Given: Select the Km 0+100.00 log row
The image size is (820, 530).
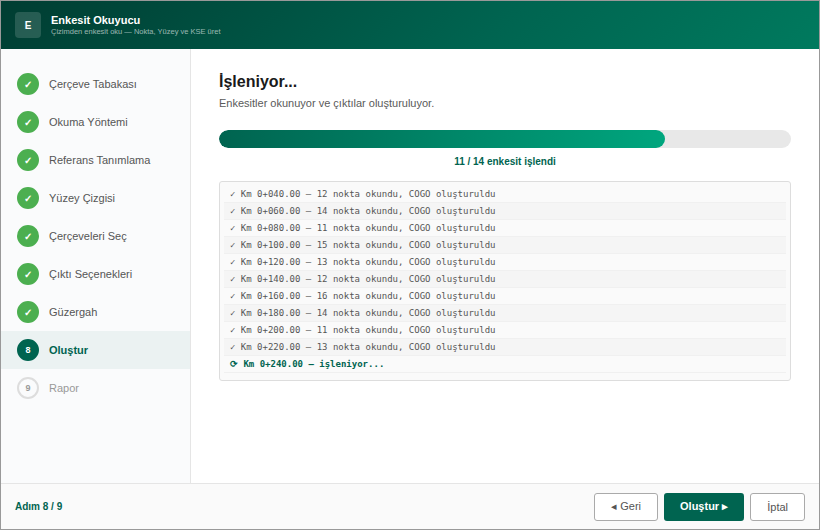Looking at the screenshot, I should (505, 245).
